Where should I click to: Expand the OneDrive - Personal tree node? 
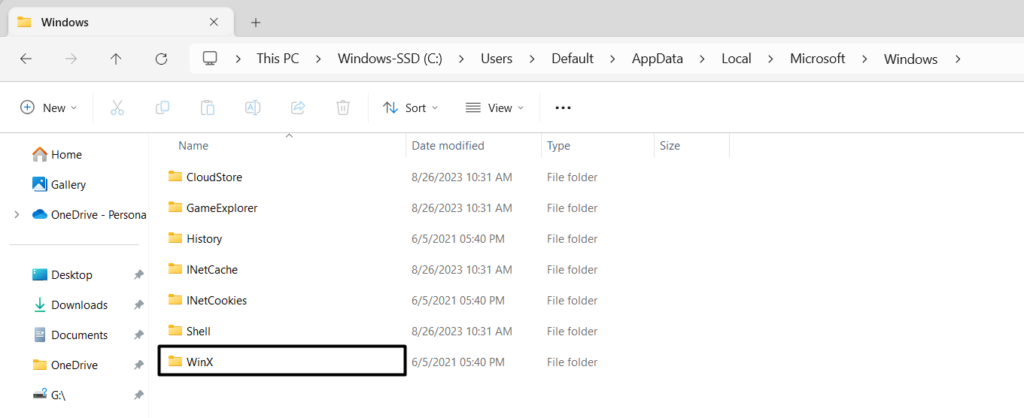(16, 214)
